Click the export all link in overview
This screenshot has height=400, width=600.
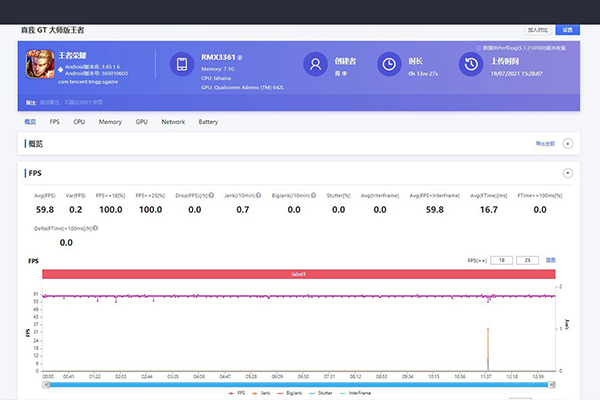pyautogui.click(x=545, y=144)
